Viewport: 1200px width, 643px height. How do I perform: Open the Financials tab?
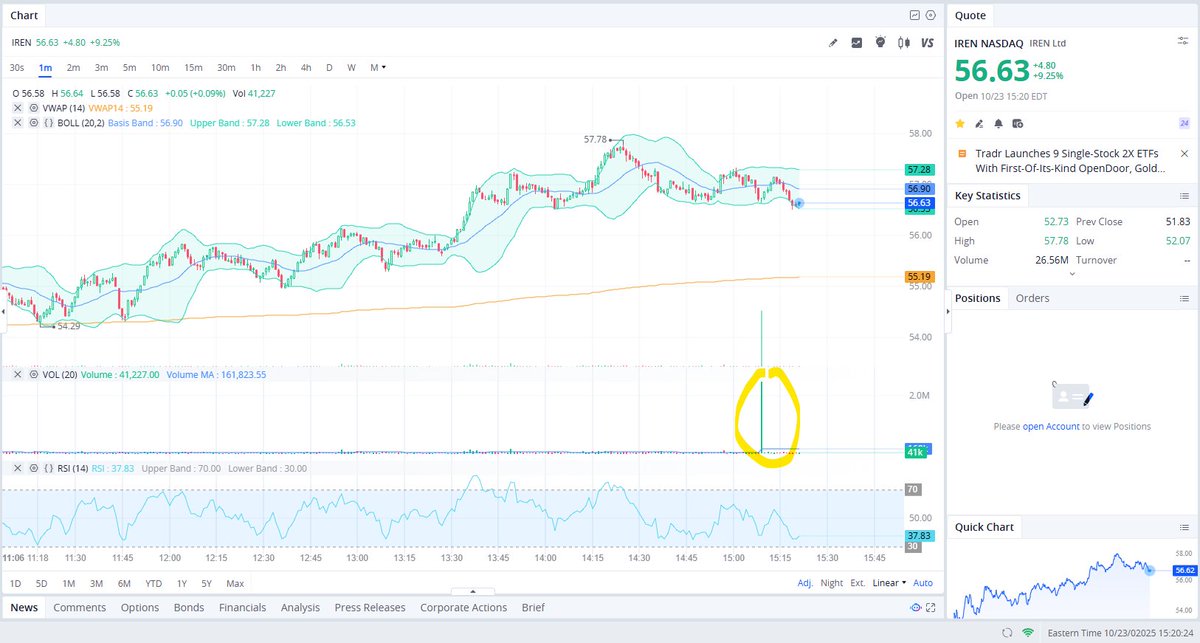242,607
